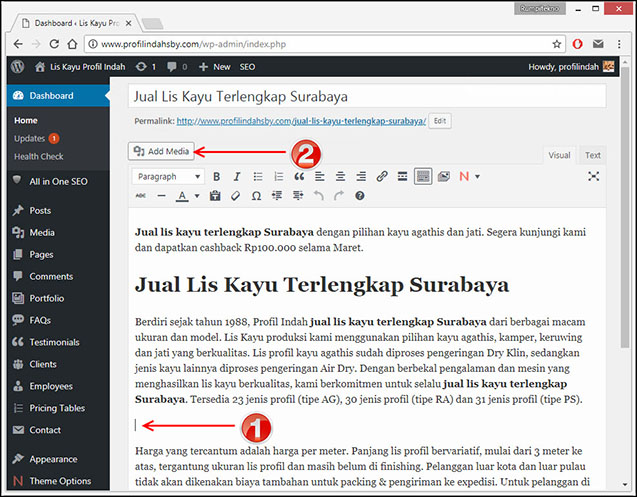Screen dimensions: 637x497
Task: Open the post permalink URL
Action: pyautogui.click(x=301, y=121)
